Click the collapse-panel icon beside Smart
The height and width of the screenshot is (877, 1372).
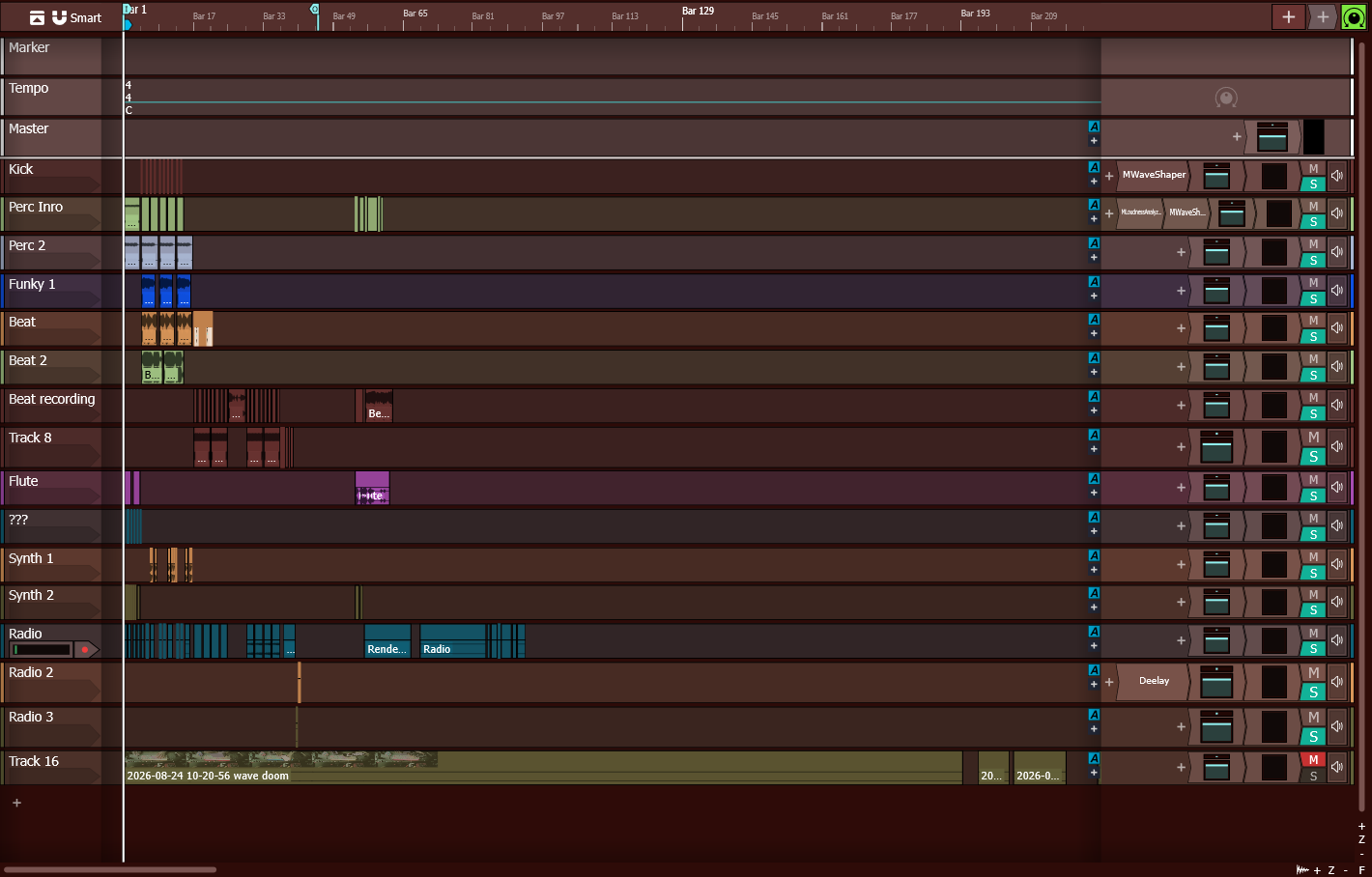click(x=38, y=17)
